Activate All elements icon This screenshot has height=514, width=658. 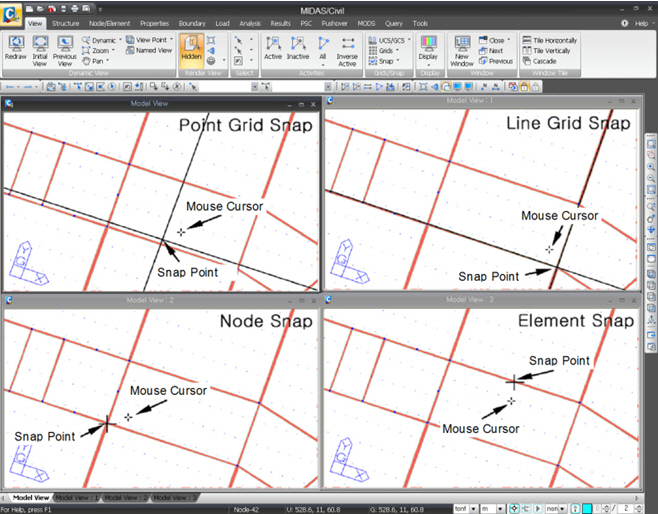tap(322, 48)
